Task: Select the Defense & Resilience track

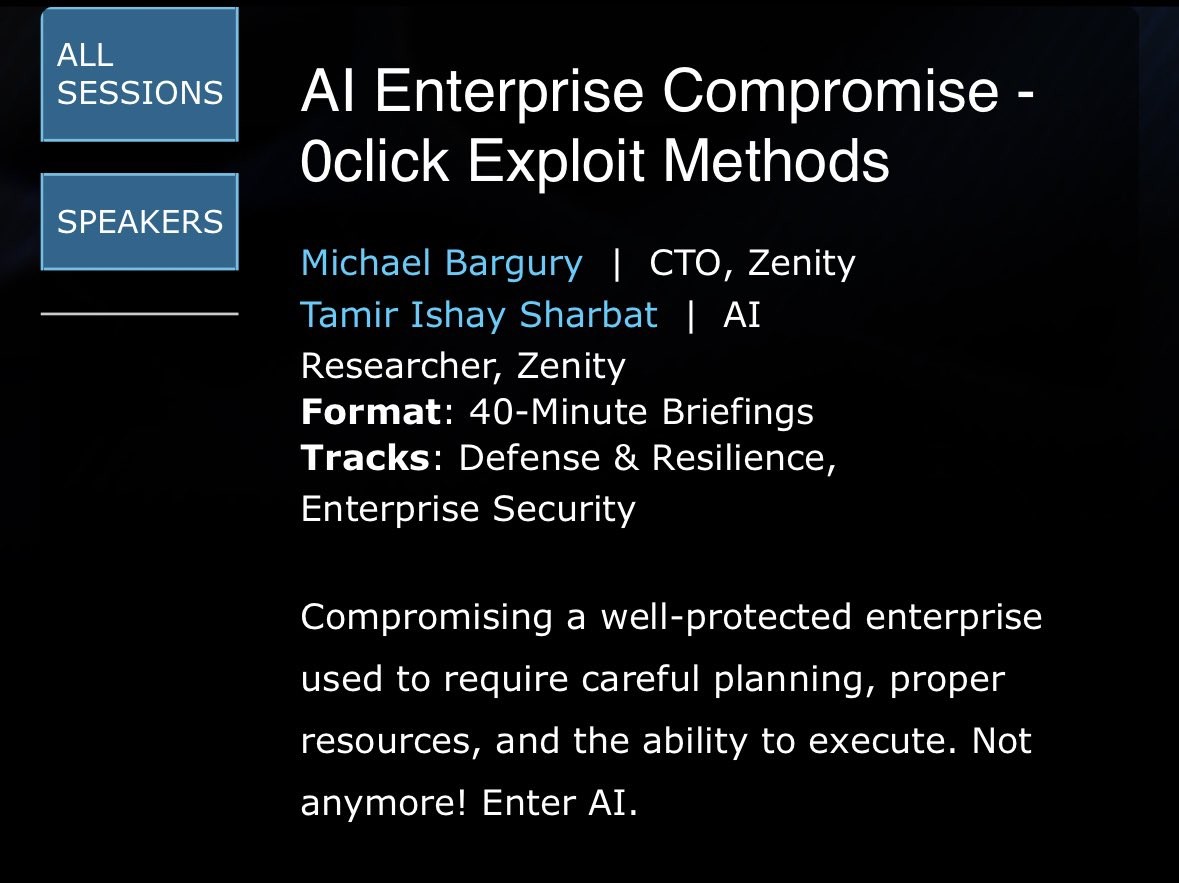Action: [x=647, y=458]
